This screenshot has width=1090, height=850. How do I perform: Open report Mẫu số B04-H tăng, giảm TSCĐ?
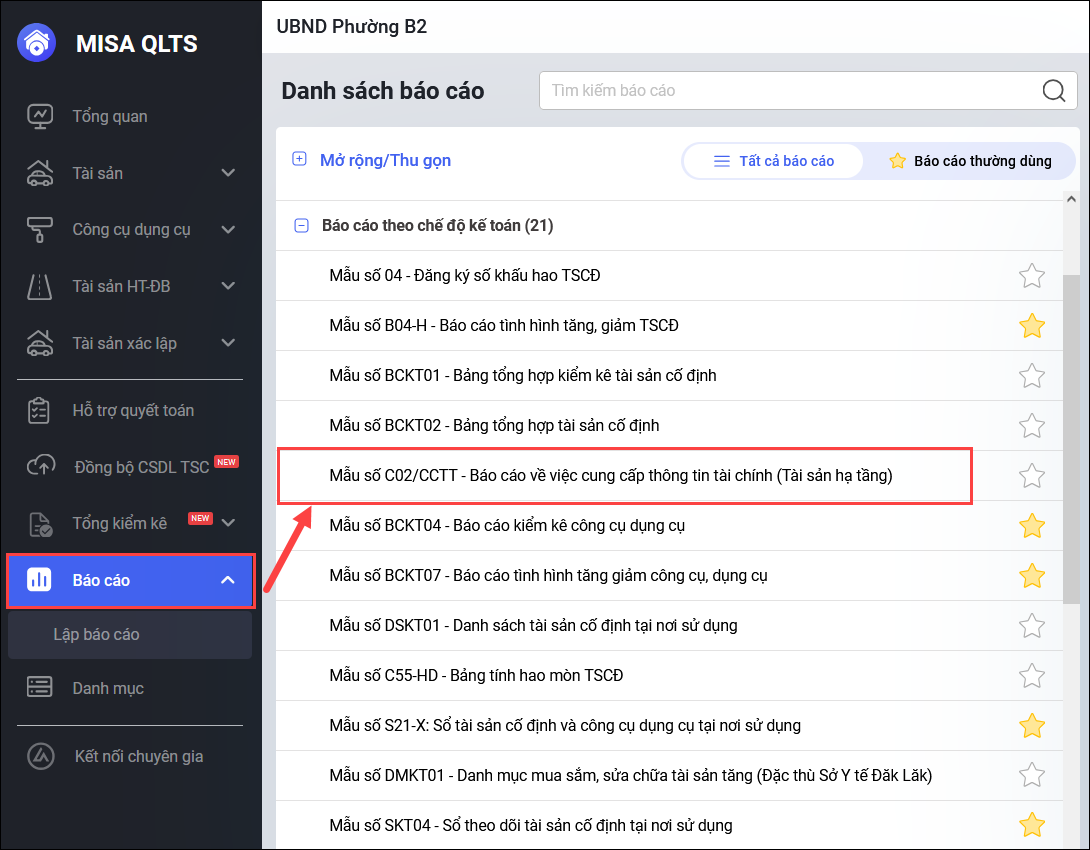tap(504, 326)
